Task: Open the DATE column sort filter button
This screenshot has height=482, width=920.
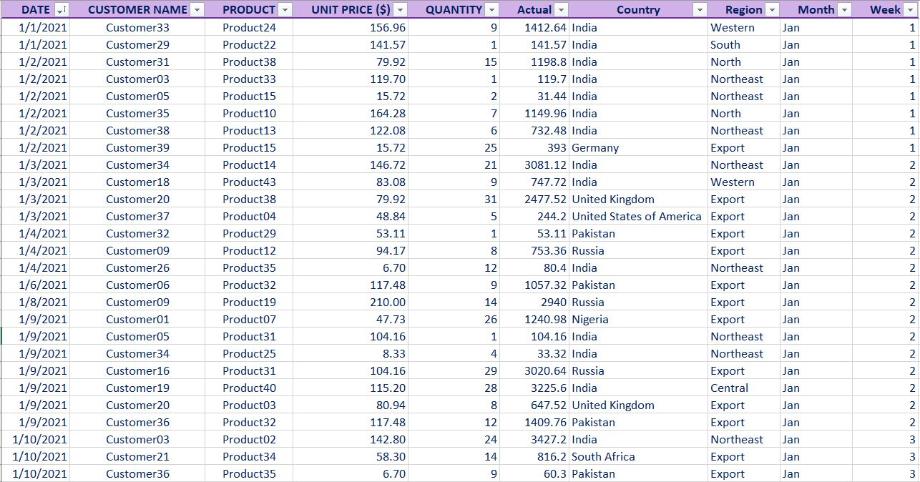Action: 60,10
